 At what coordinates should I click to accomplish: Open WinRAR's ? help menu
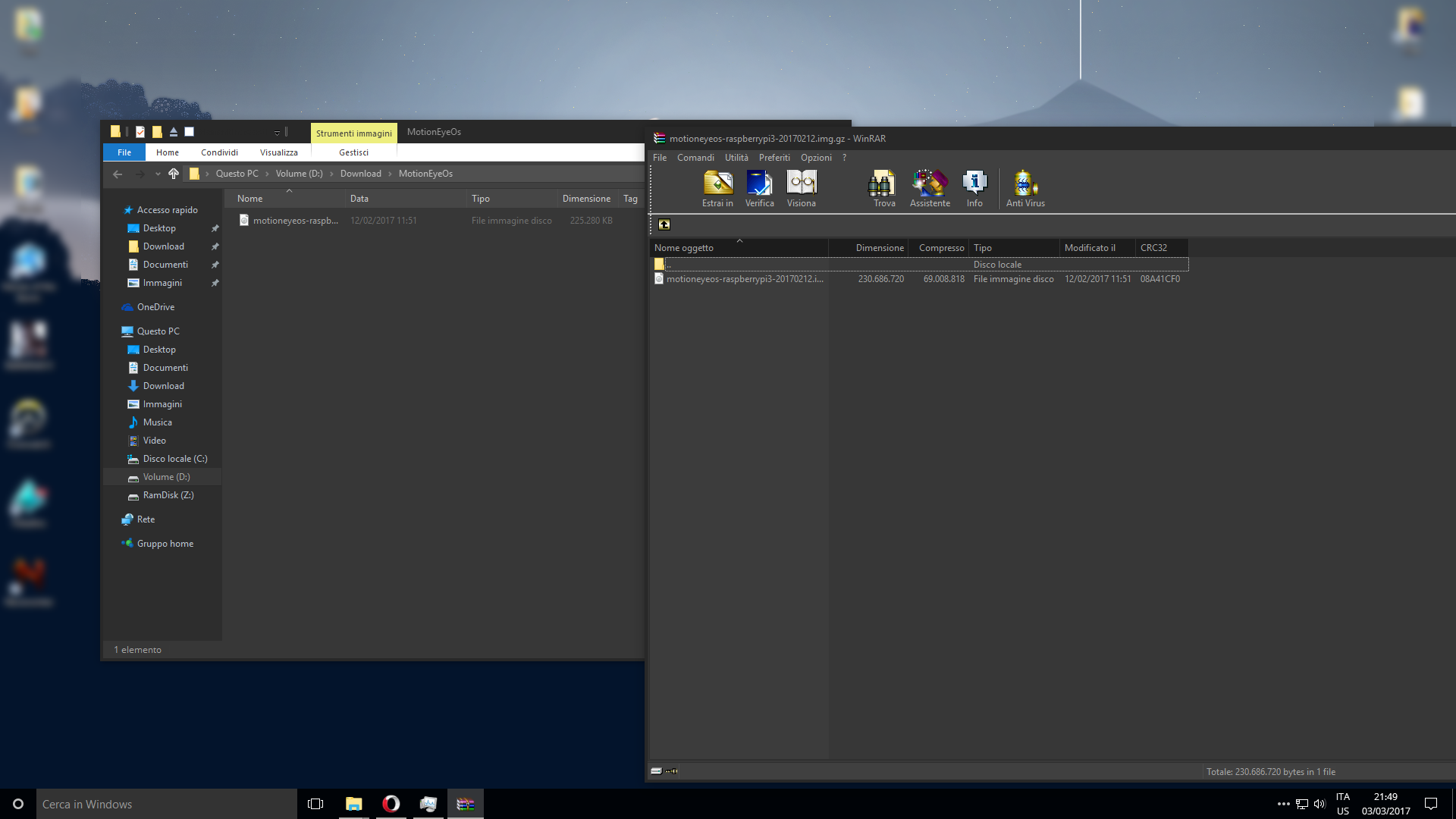[x=844, y=158]
